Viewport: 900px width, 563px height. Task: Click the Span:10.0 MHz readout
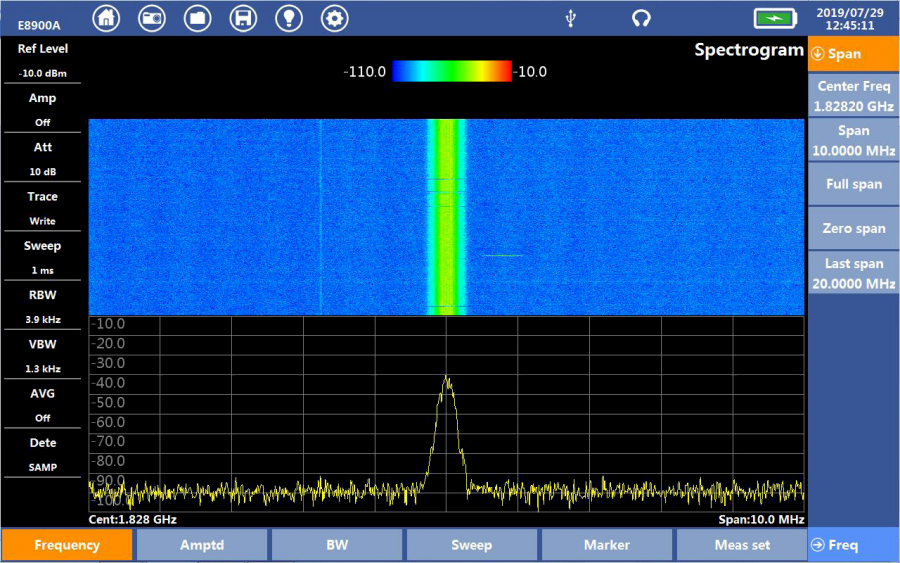tap(761, 519)
